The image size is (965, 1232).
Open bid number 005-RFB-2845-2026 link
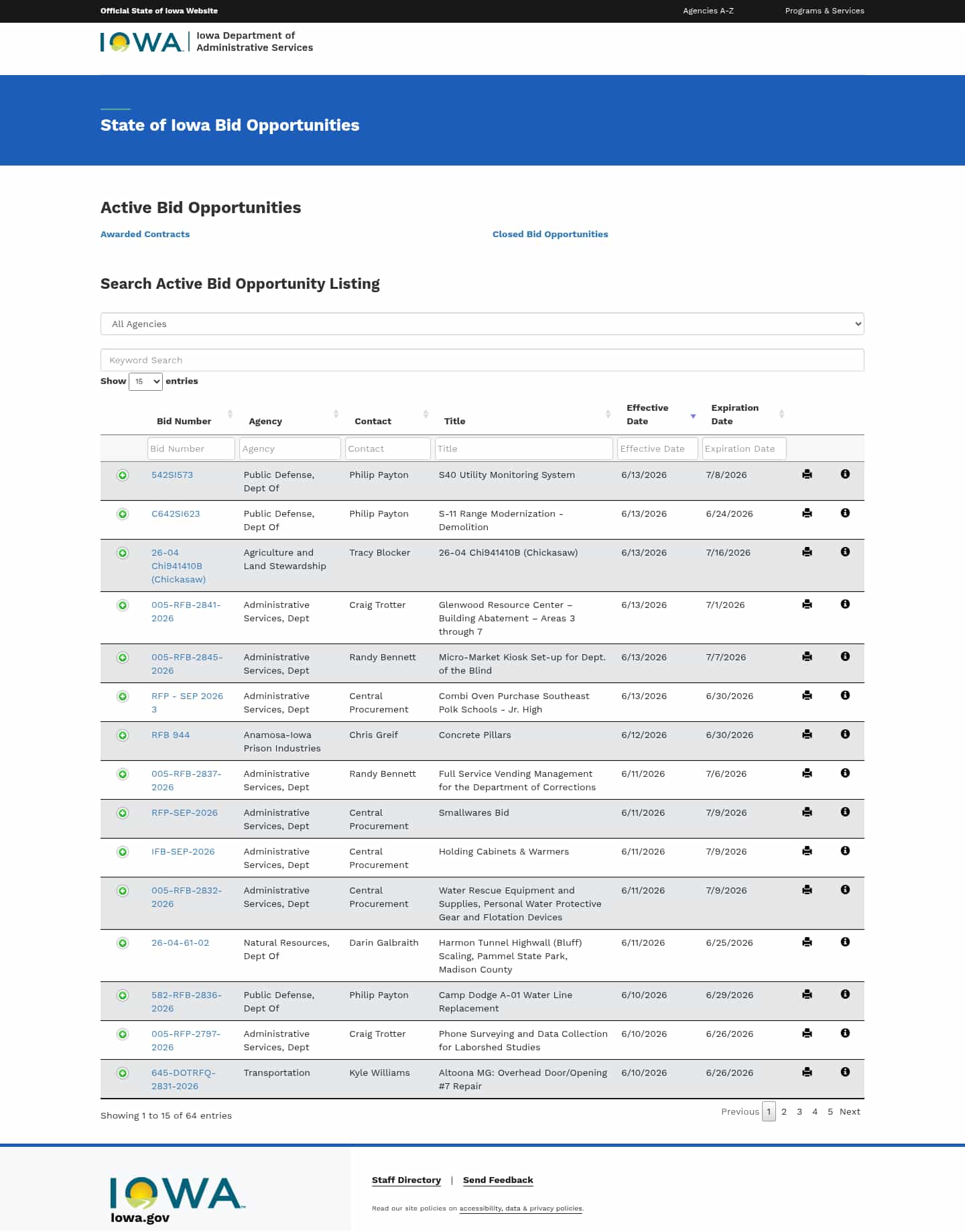[187, 664]
